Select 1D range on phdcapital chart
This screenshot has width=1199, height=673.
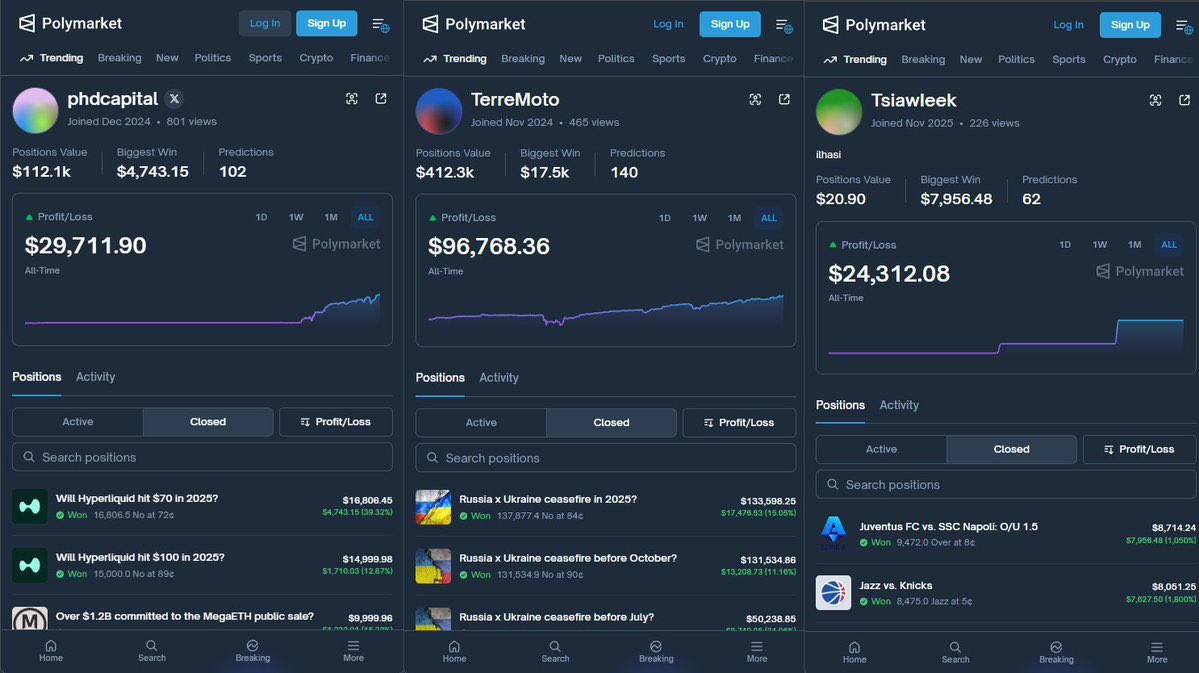coord(262,217)
